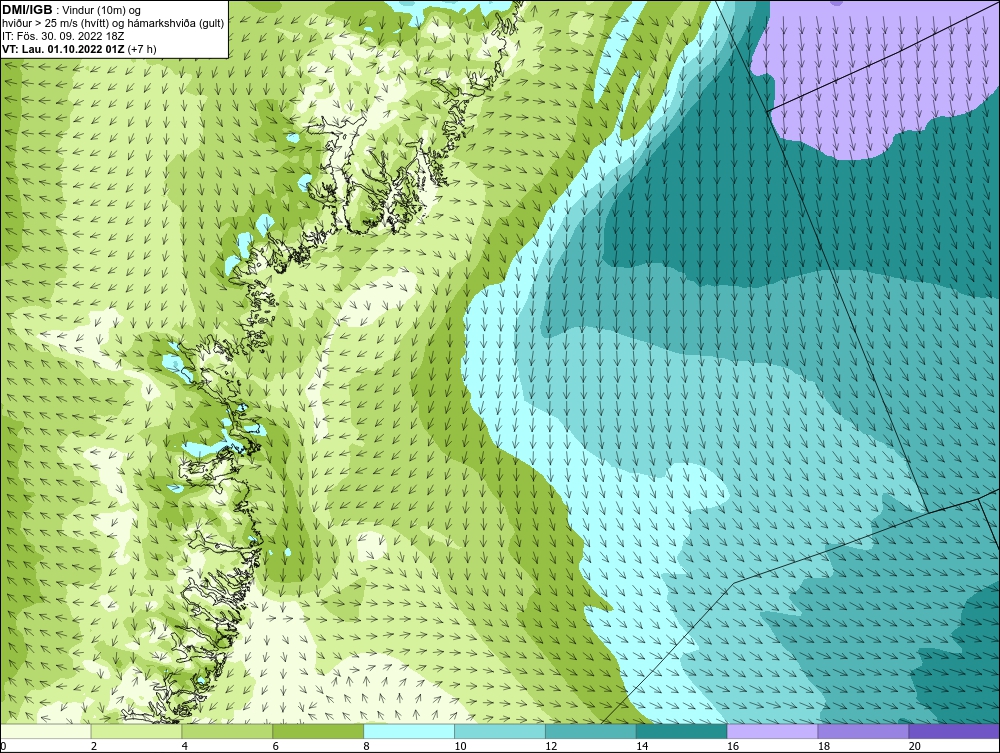
Task: Click the legend label 14
Action: 642,746
